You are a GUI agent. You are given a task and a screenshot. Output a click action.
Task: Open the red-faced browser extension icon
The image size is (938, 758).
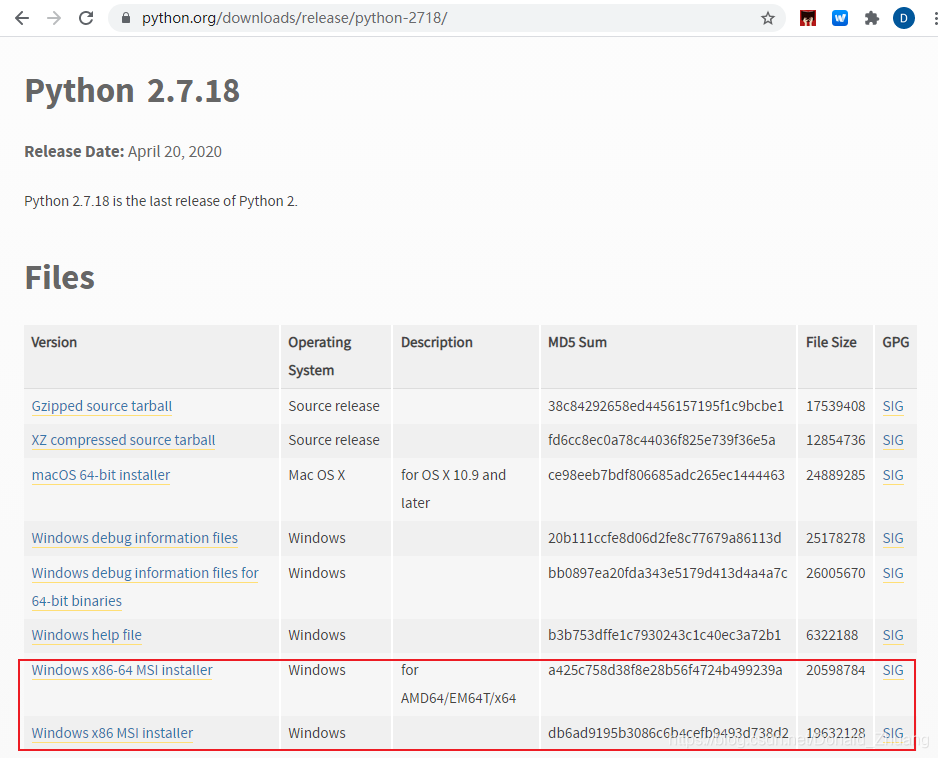[808, 19]
